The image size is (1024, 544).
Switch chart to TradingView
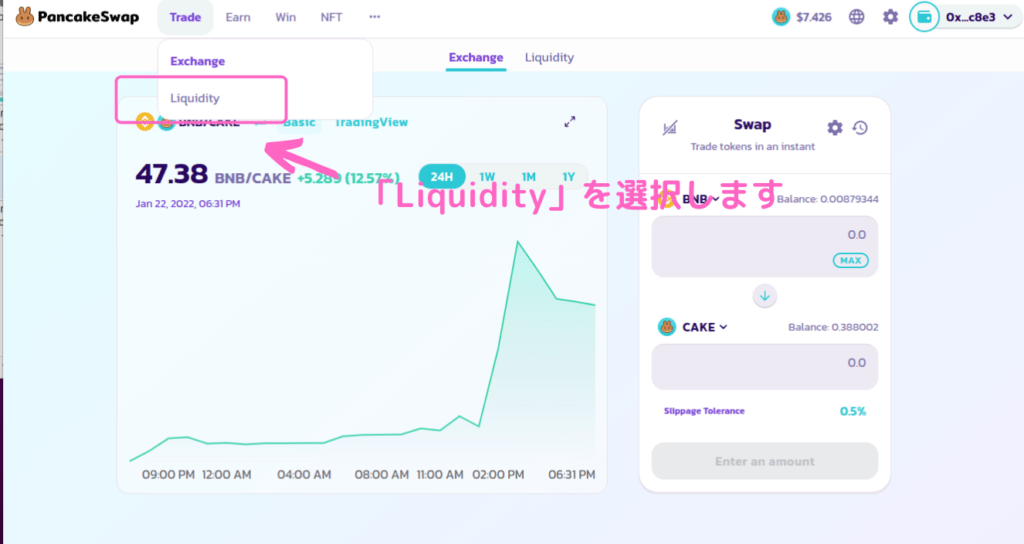[371, 122]
